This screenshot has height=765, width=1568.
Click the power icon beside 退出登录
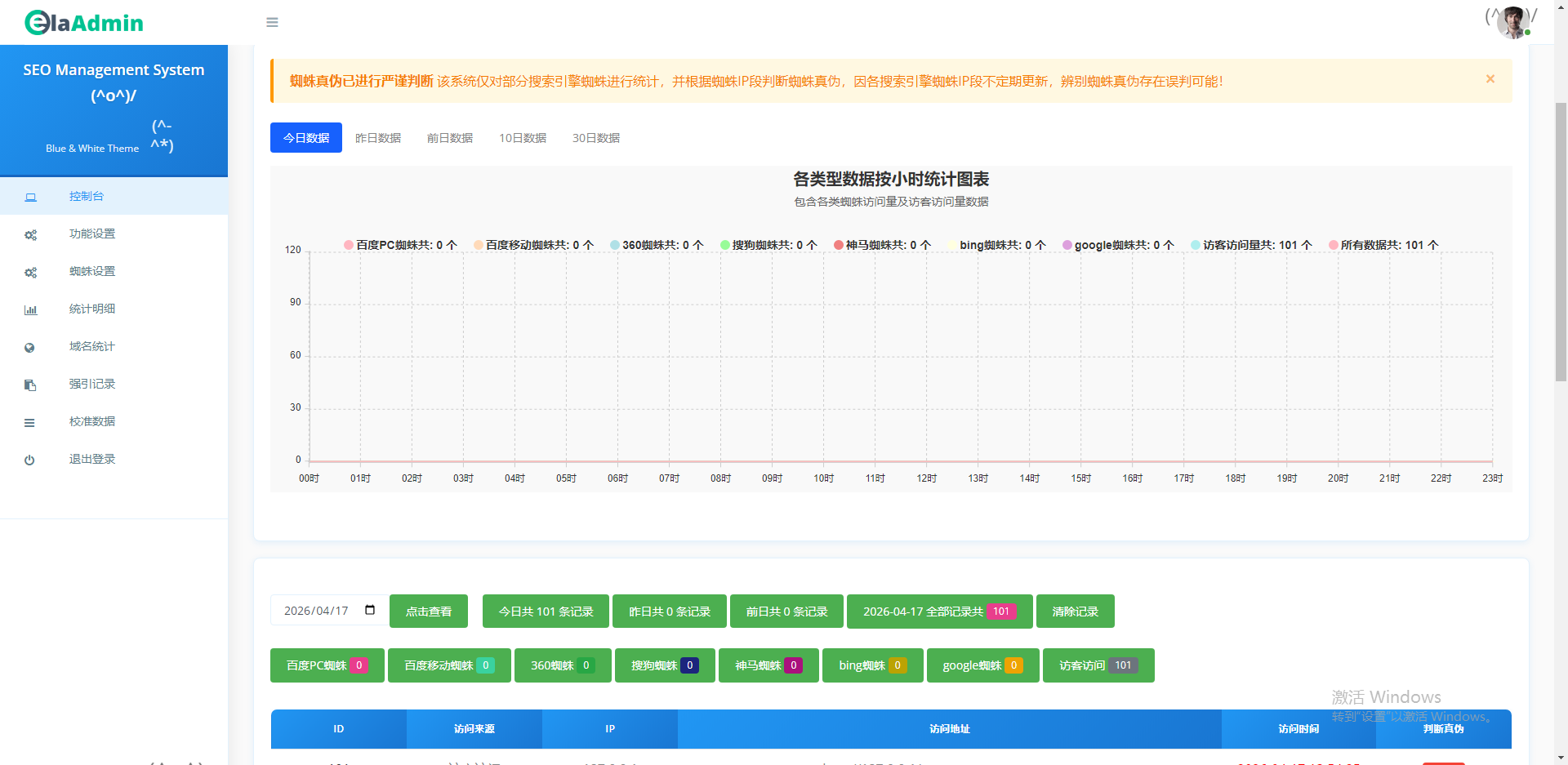click(x=30, y=460)
